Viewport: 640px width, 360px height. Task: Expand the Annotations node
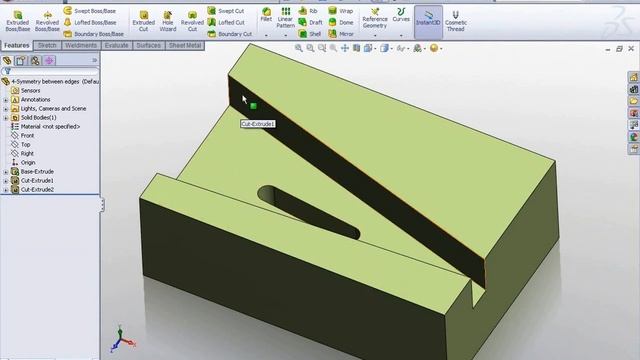6,100
